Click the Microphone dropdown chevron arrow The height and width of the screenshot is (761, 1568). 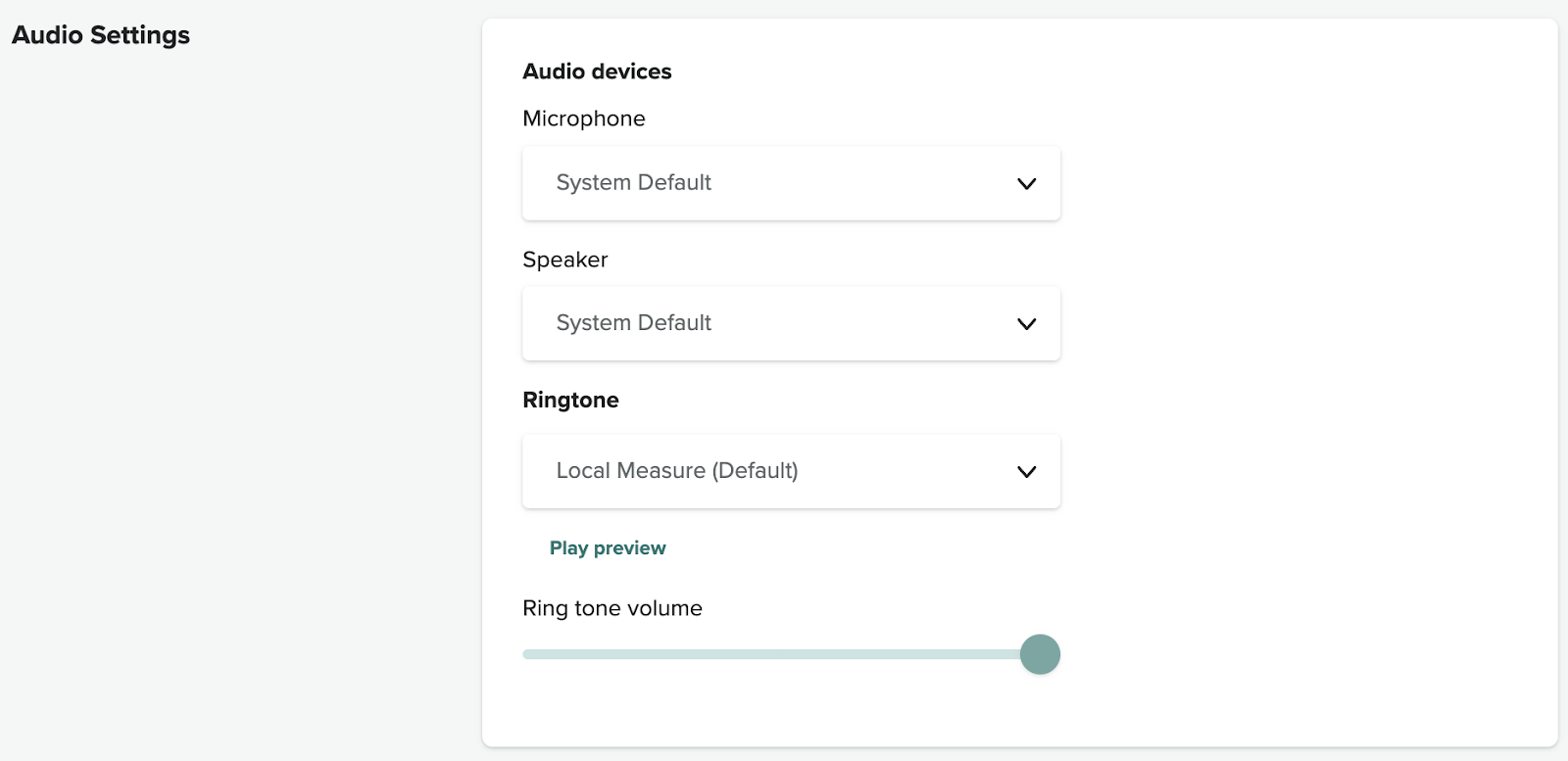coord(1026,184)
